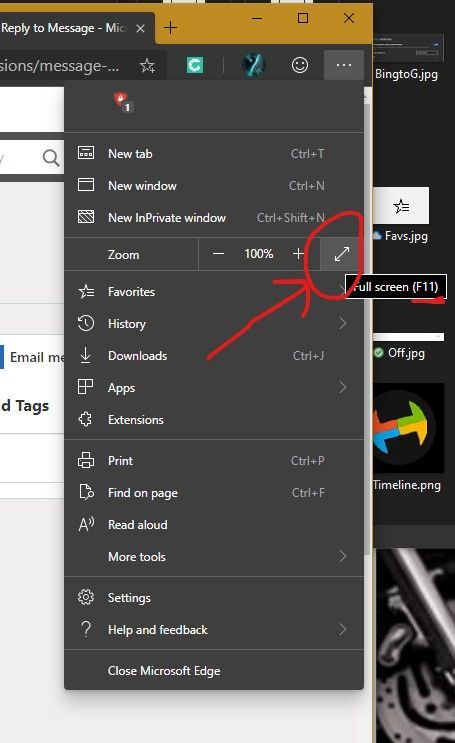Click the Favorites star-list icon in menu
The width and height of the screenshot is (455, 743).
click(86, 291)
